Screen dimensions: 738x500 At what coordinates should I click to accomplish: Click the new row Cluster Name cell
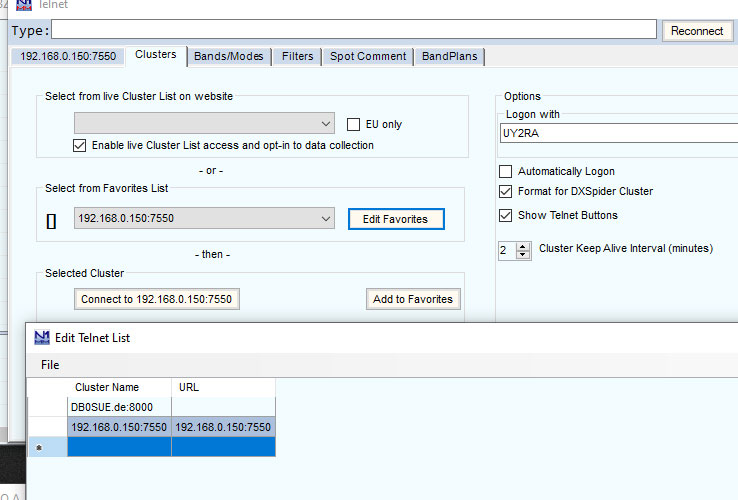(x=120, y=447)
